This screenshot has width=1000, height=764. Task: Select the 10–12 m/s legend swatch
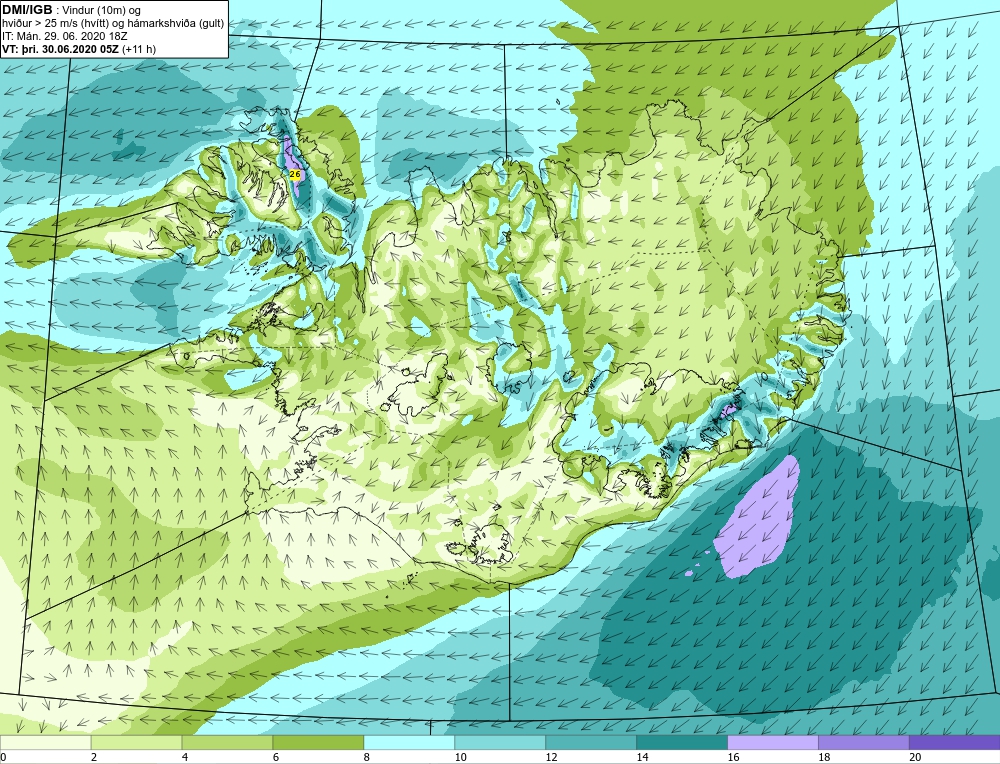click(500, 743)
